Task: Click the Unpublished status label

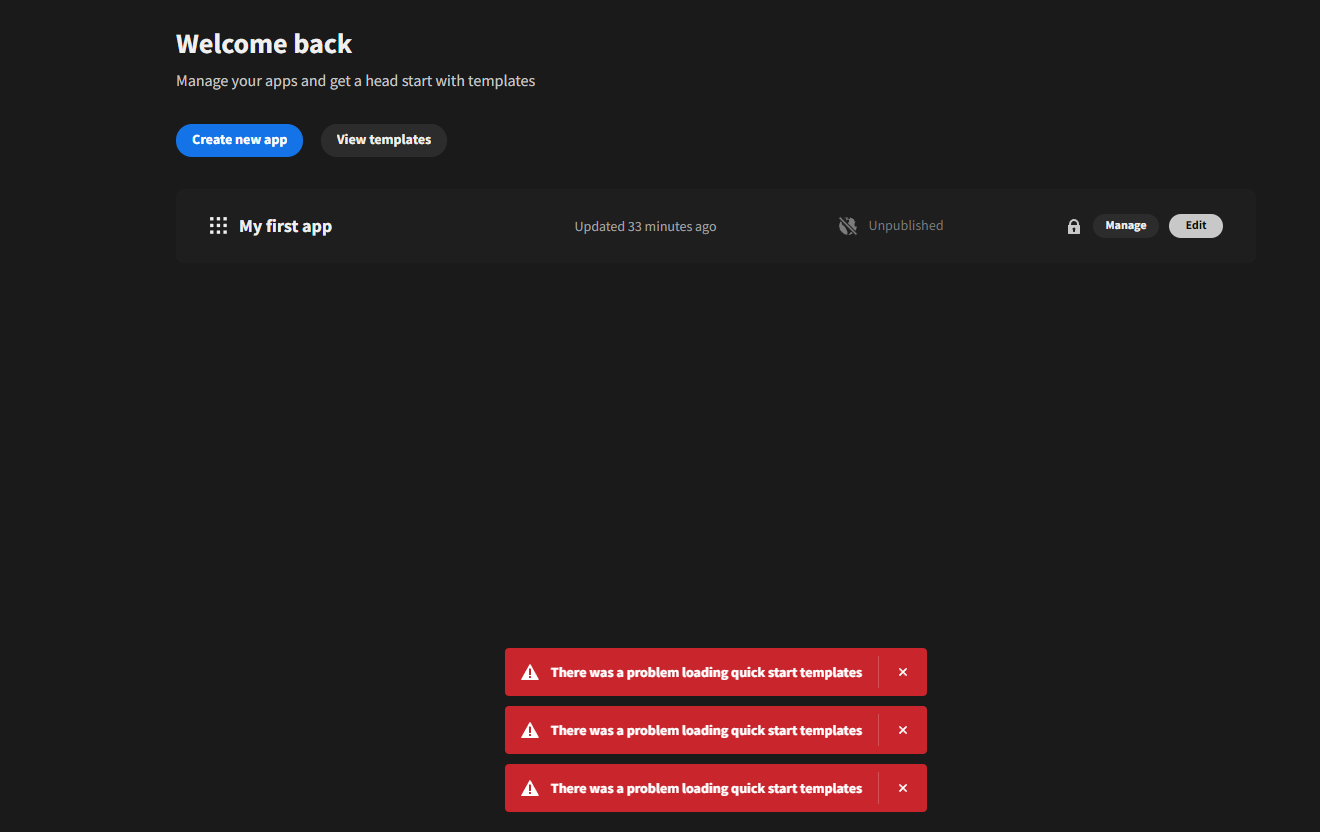Action: tap(906, 226)
